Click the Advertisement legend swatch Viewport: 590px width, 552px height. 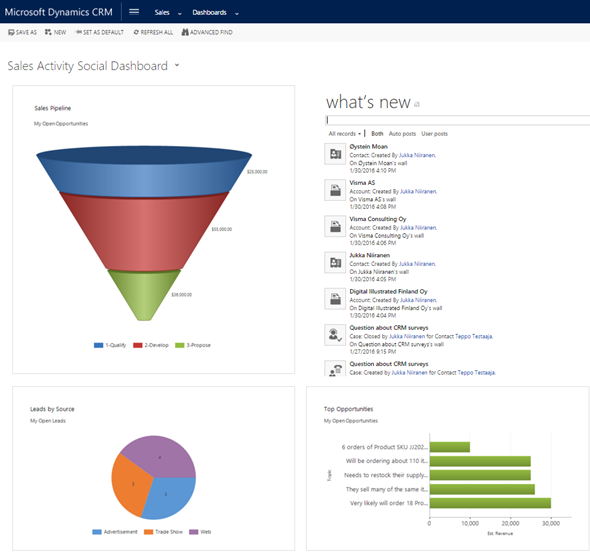click(x=97, y=532)
